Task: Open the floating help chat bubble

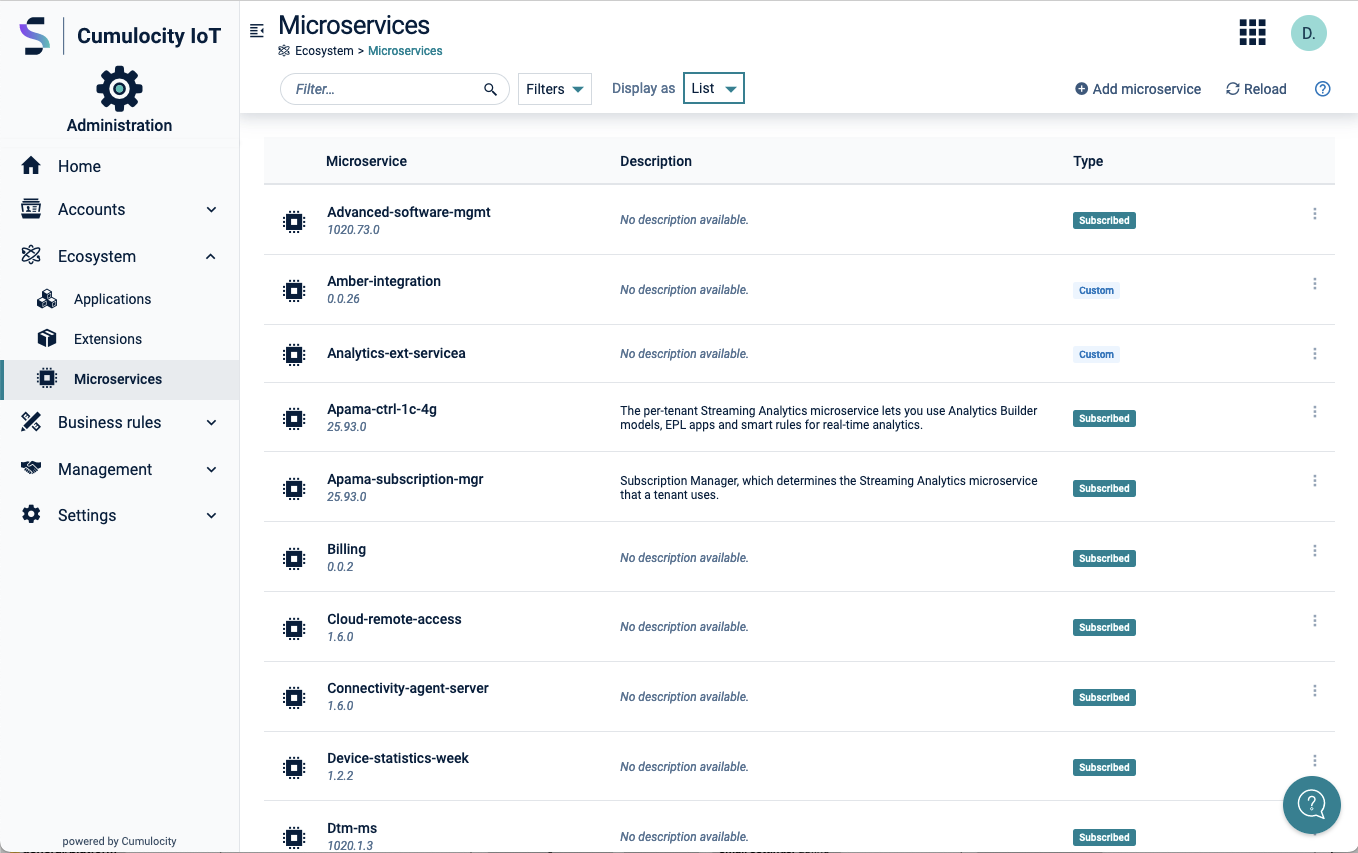Action: (x=1311, y=805)
